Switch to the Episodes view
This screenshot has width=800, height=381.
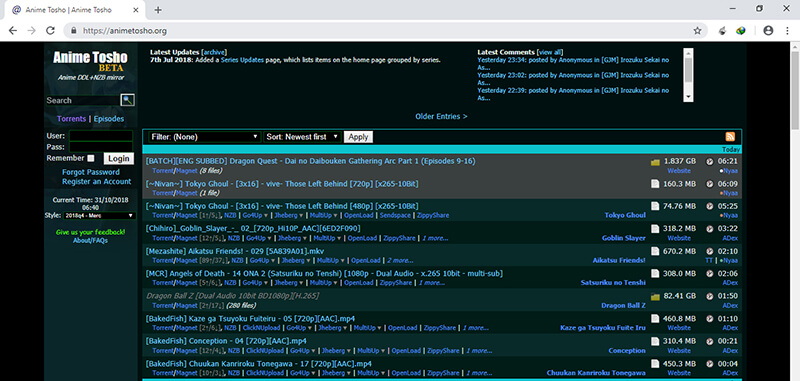click(x=109, y=119)
